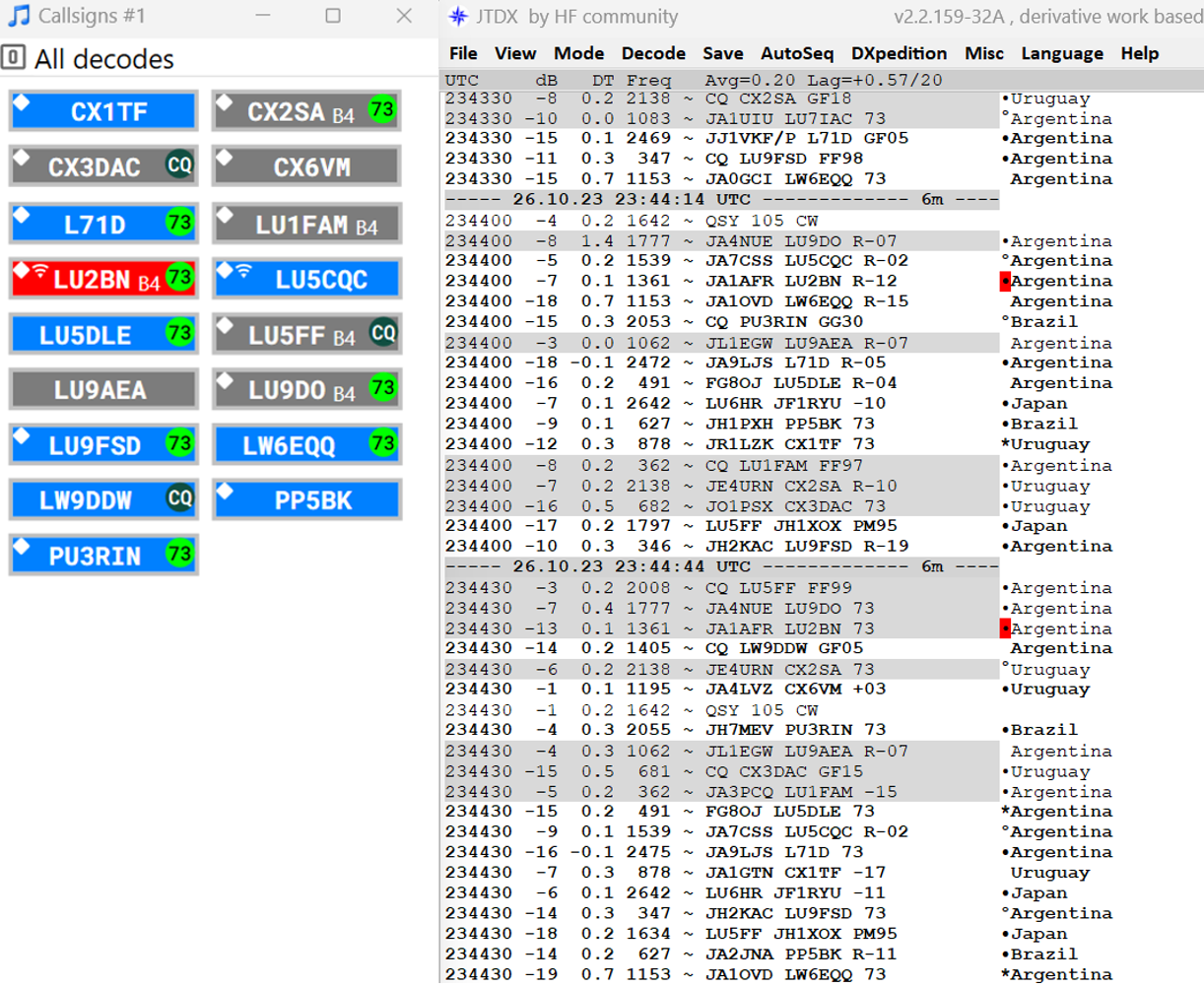
Task: Click the wifi signal icon on LU5CQC
Action: click(x=242, y=270)
